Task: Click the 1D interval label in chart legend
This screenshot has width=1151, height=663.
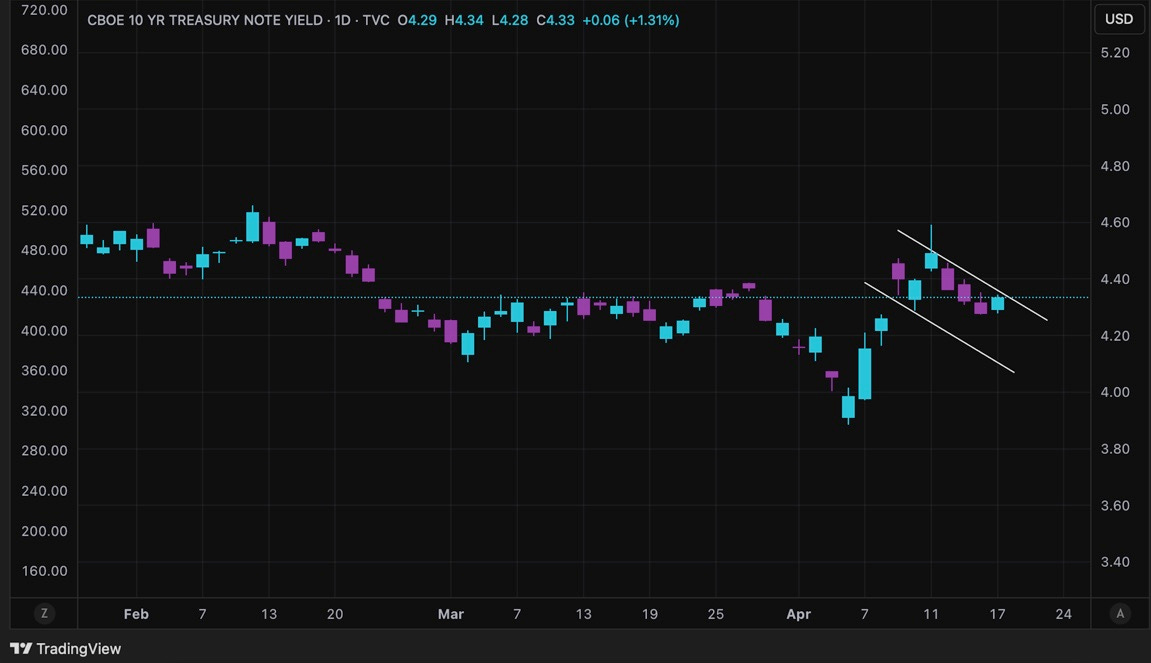Action: tap(343, 21)
